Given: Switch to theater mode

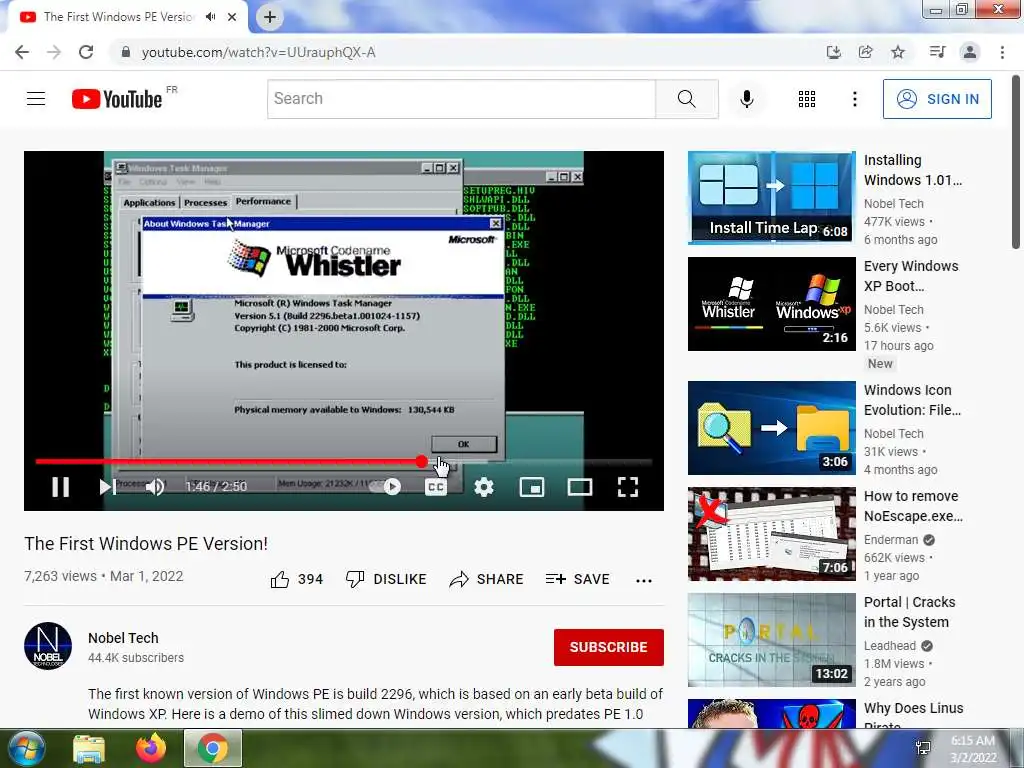Looking at the screenshot, I should (x=580, y=487).
